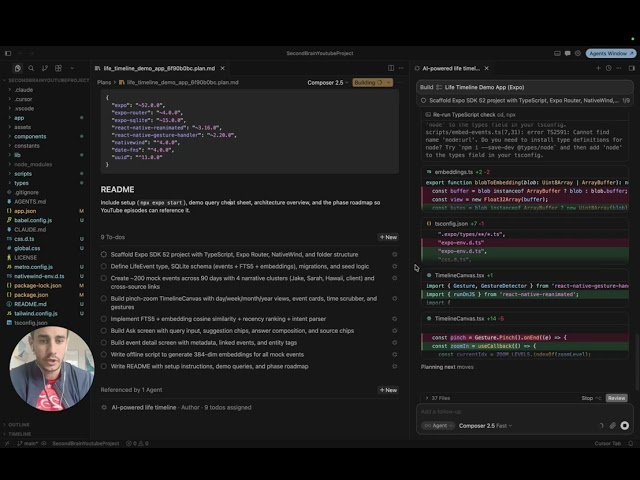Focus the Add a follow-up input
Viewport: 640px width, 480px height.
click(x=524, y=411)
